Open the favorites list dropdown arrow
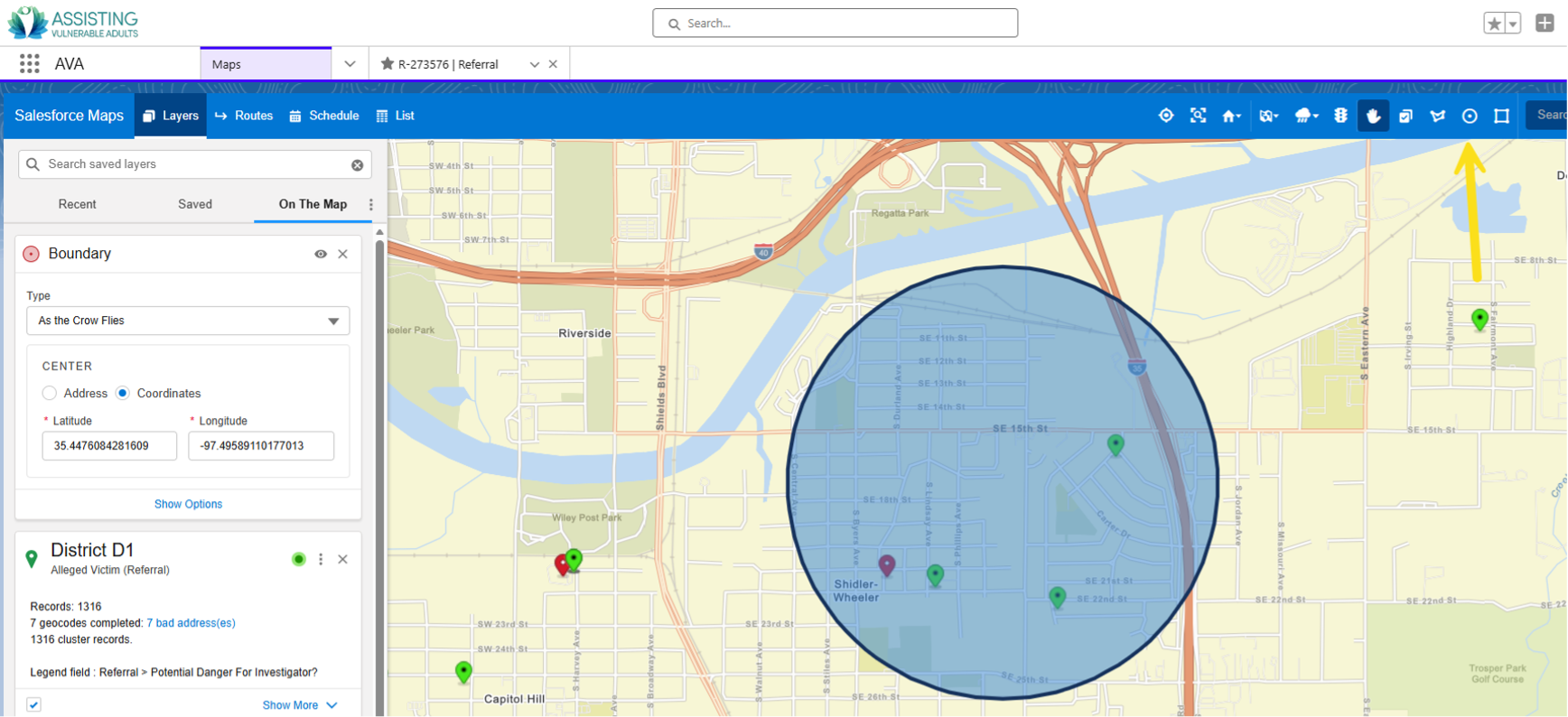1568x717 pixels. (1513, 23)
